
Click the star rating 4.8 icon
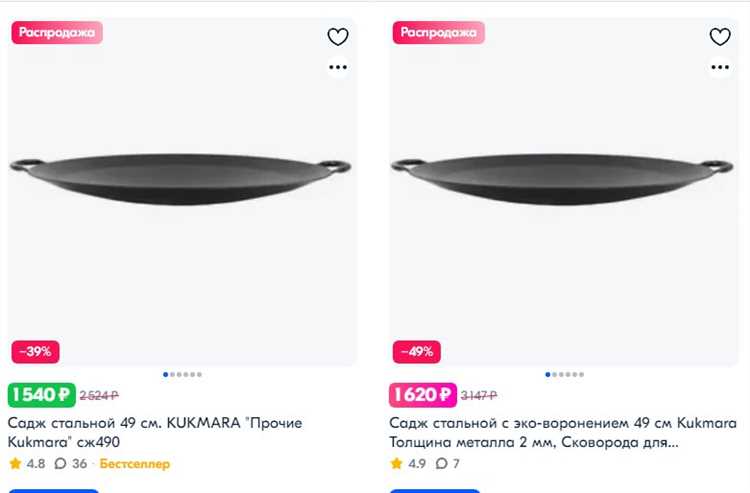(15, 464)
